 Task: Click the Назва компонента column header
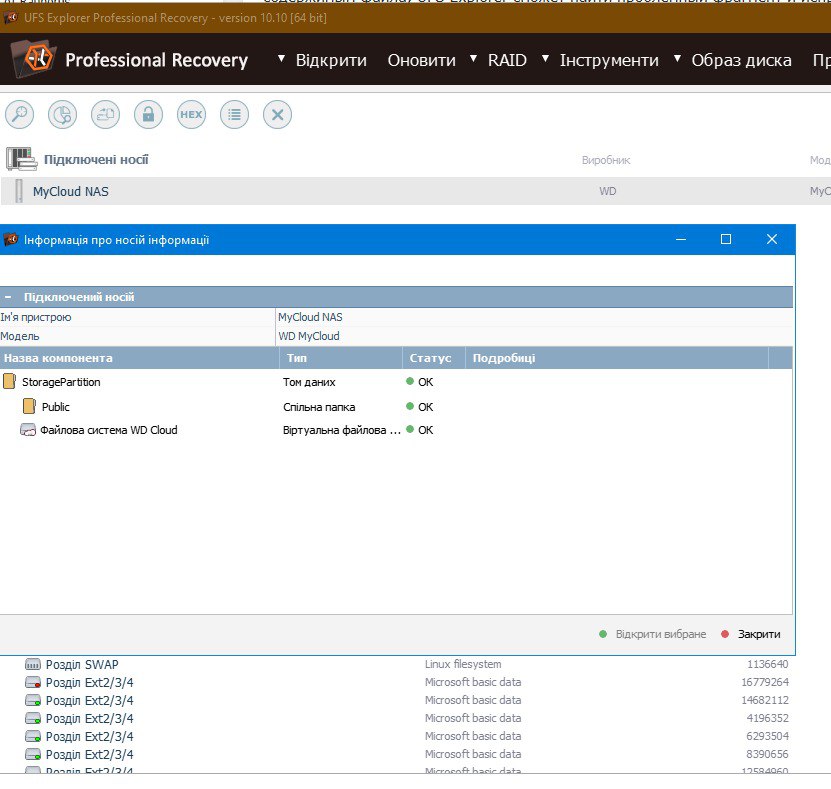139,358
